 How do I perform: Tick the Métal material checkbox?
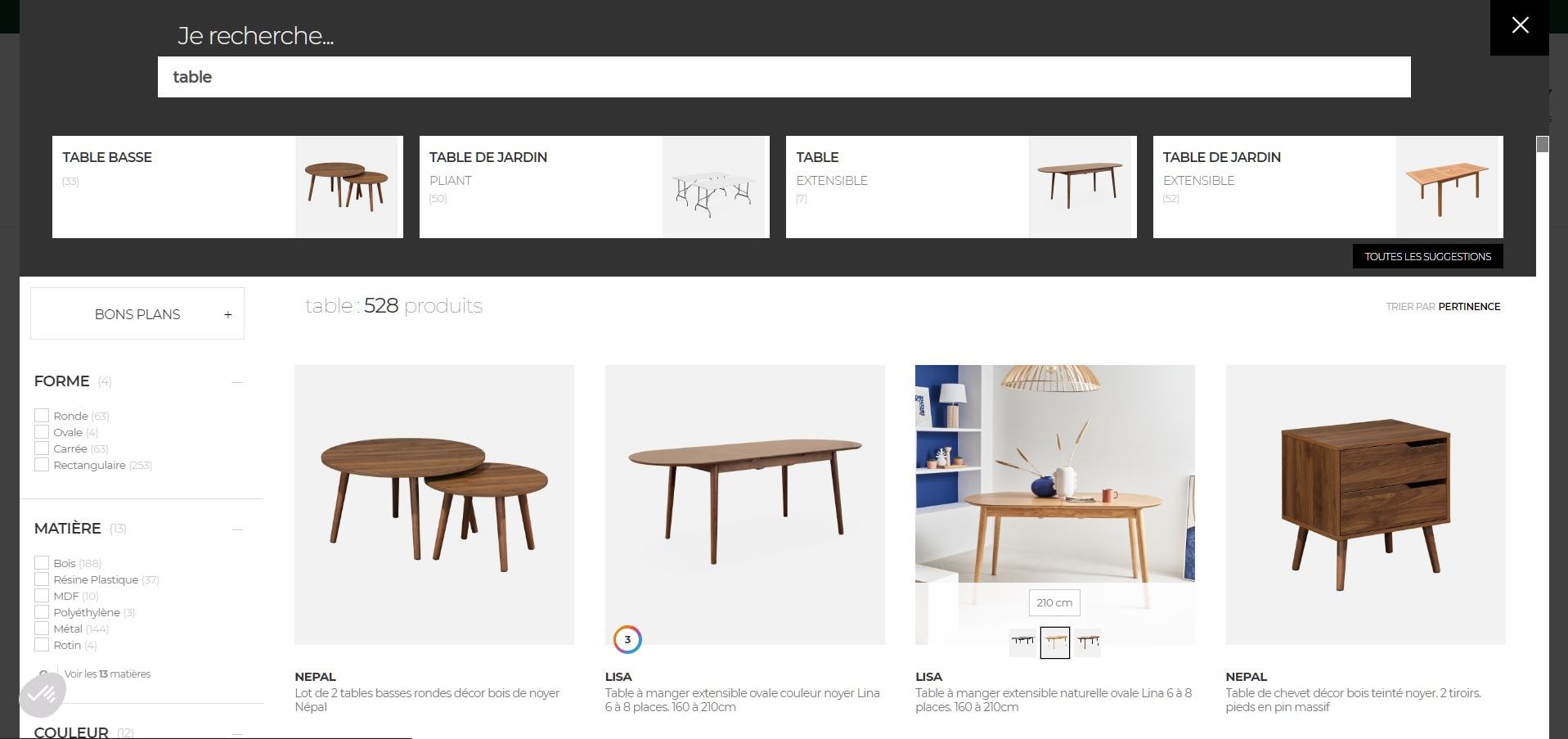42,629
